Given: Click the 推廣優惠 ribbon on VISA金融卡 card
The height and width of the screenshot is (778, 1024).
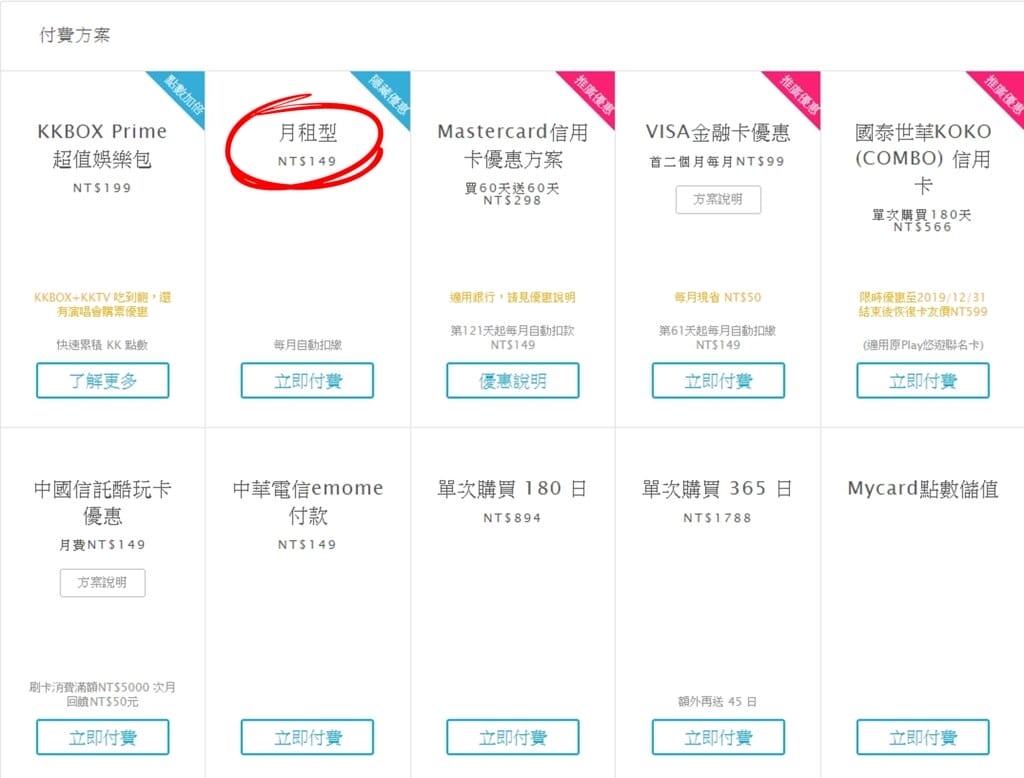Looking at the screenshot, I should click(797, 95).
